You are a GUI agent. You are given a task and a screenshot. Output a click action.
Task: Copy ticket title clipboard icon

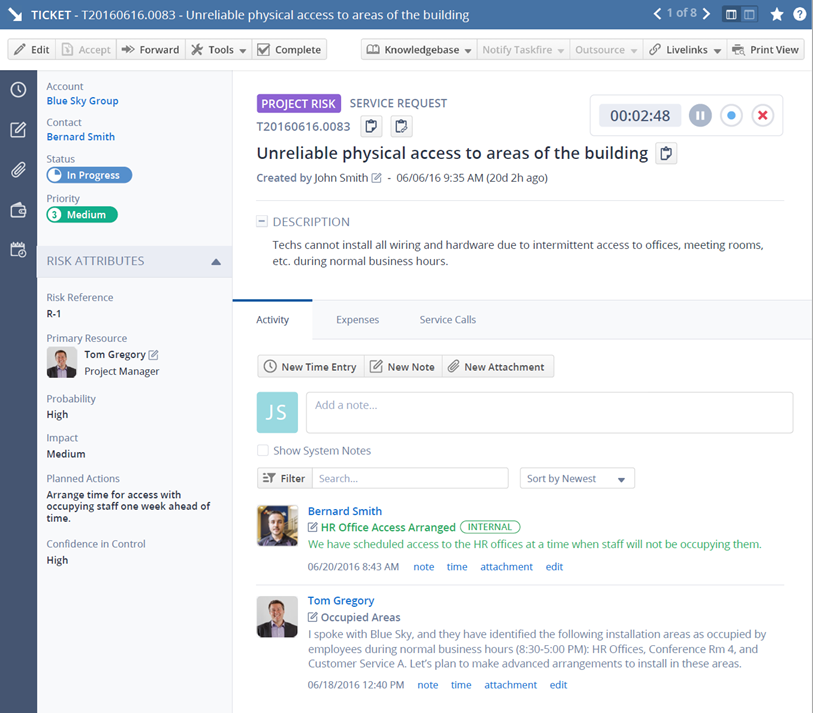(x=666, y=153)
